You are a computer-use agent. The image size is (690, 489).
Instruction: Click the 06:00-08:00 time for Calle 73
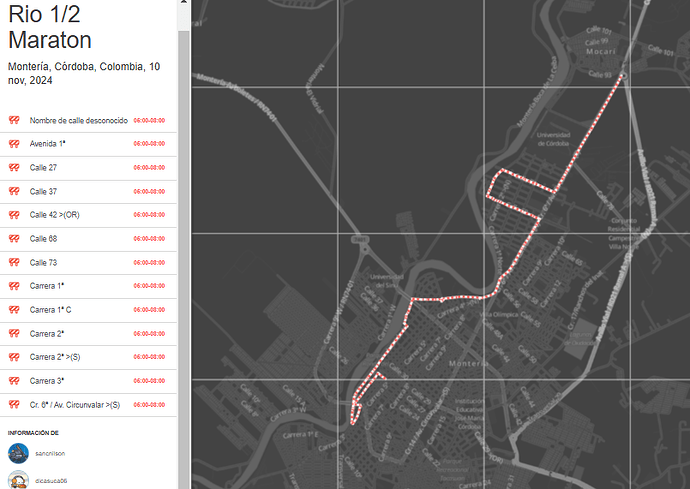(149, 263)
